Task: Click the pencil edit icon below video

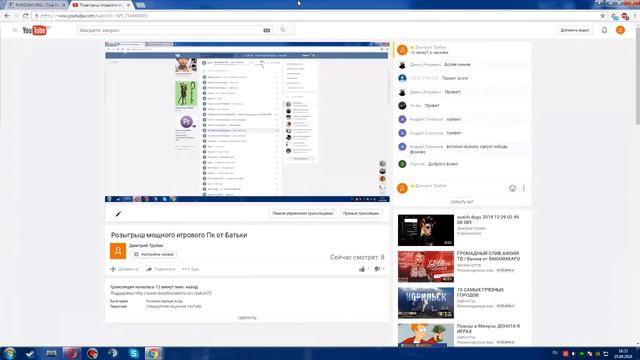Action: [x=118, y=214]
